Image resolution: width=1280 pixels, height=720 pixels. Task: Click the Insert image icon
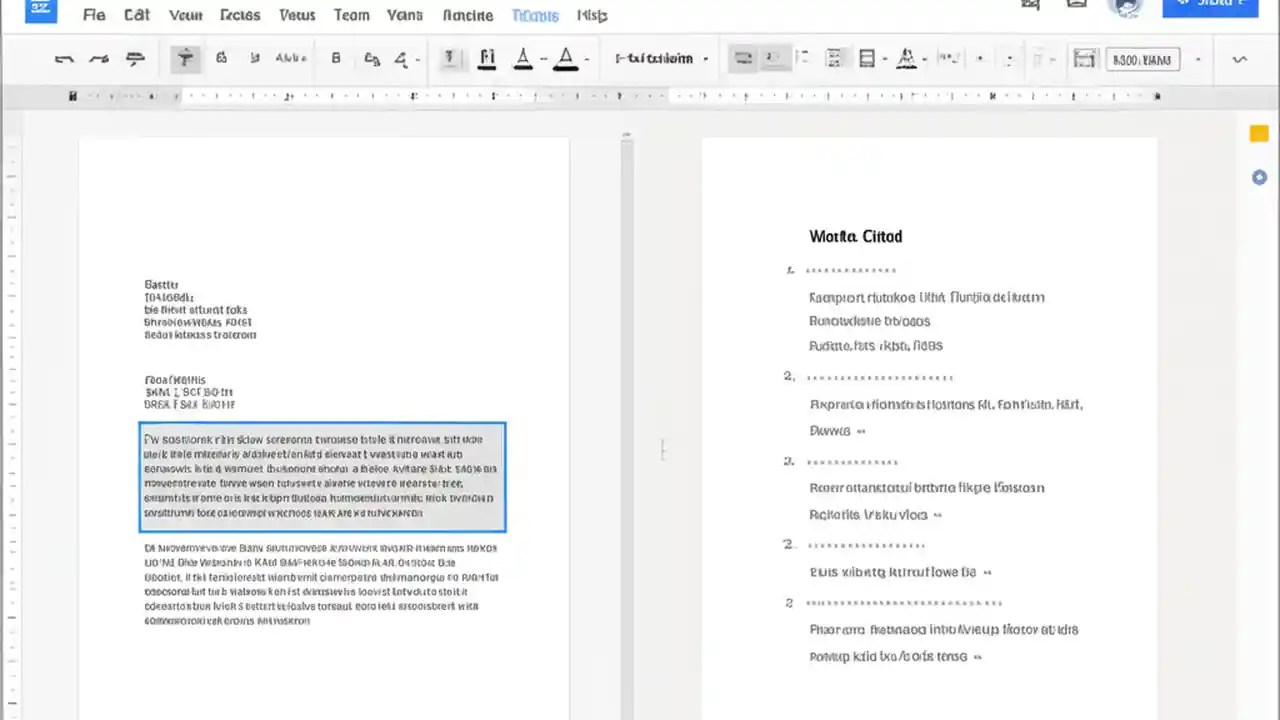834,58
